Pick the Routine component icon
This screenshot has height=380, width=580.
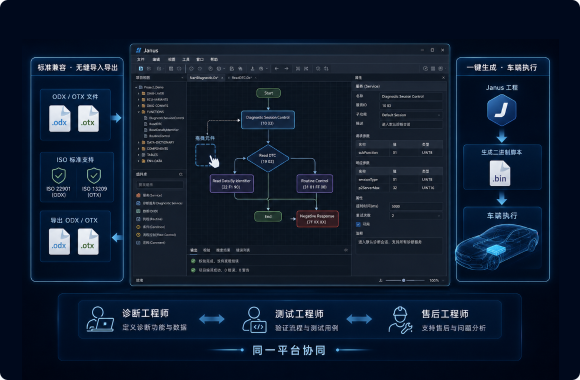(x=138, y=219)
